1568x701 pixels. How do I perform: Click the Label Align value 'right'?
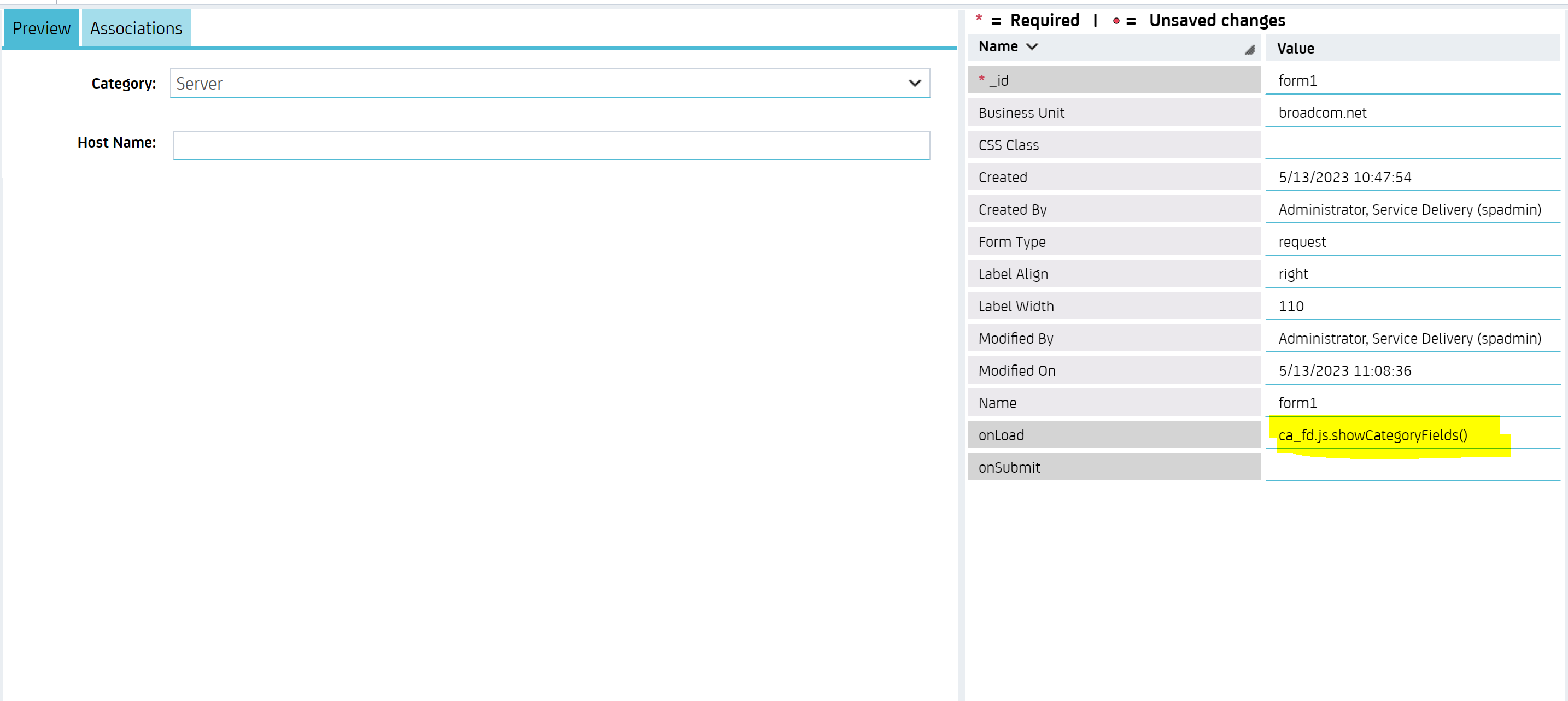pos(1292,274)
